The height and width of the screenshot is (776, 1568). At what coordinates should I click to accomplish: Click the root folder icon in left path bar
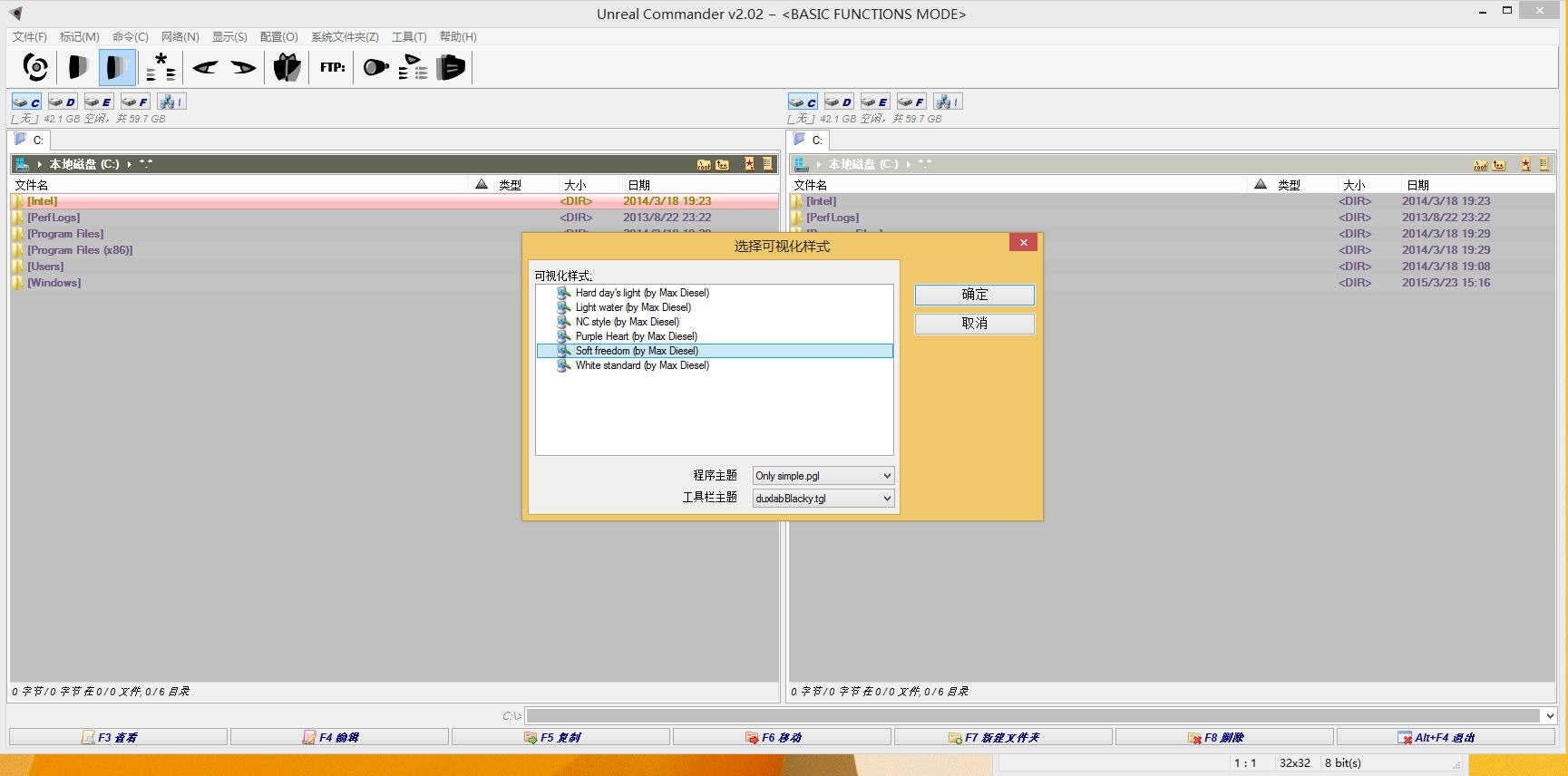click(704, 164)
